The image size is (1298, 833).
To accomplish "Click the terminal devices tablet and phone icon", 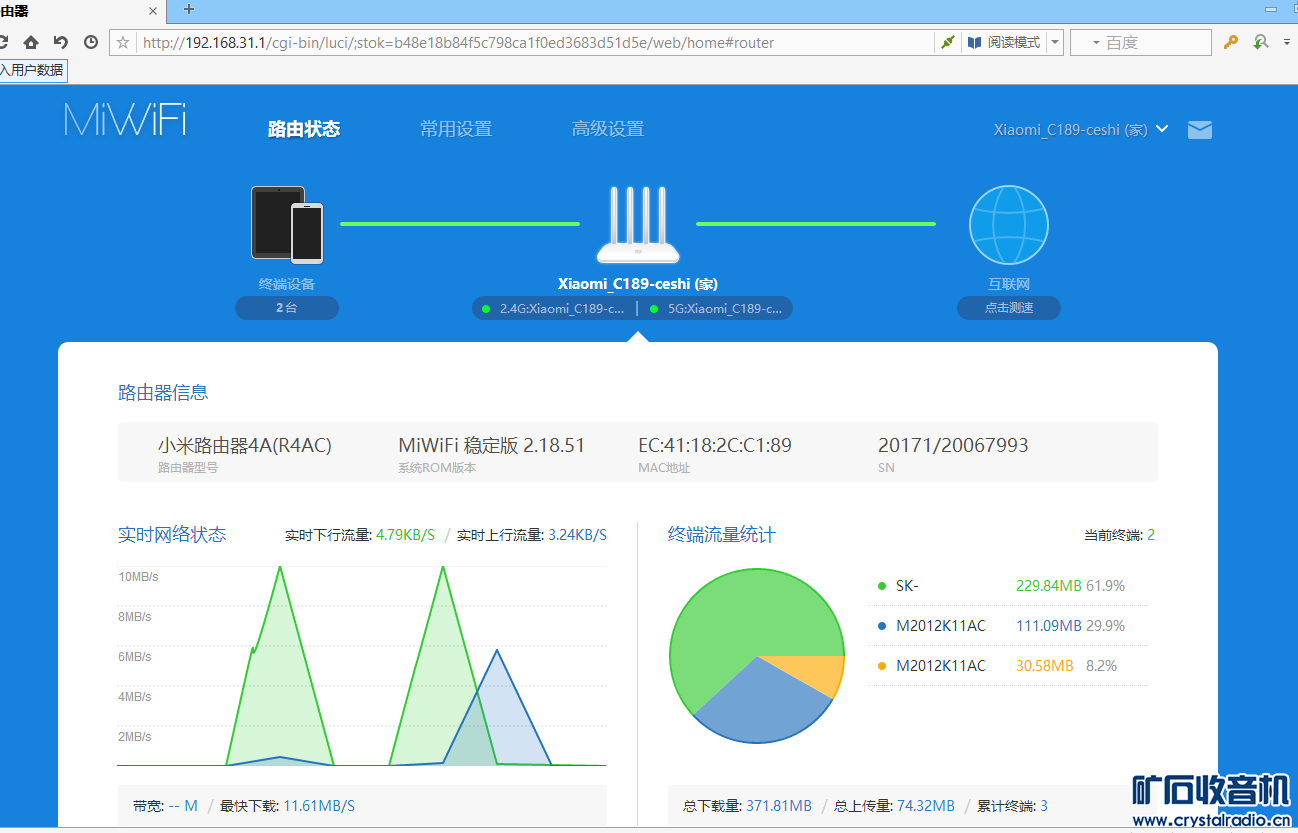I will point(287,223).
